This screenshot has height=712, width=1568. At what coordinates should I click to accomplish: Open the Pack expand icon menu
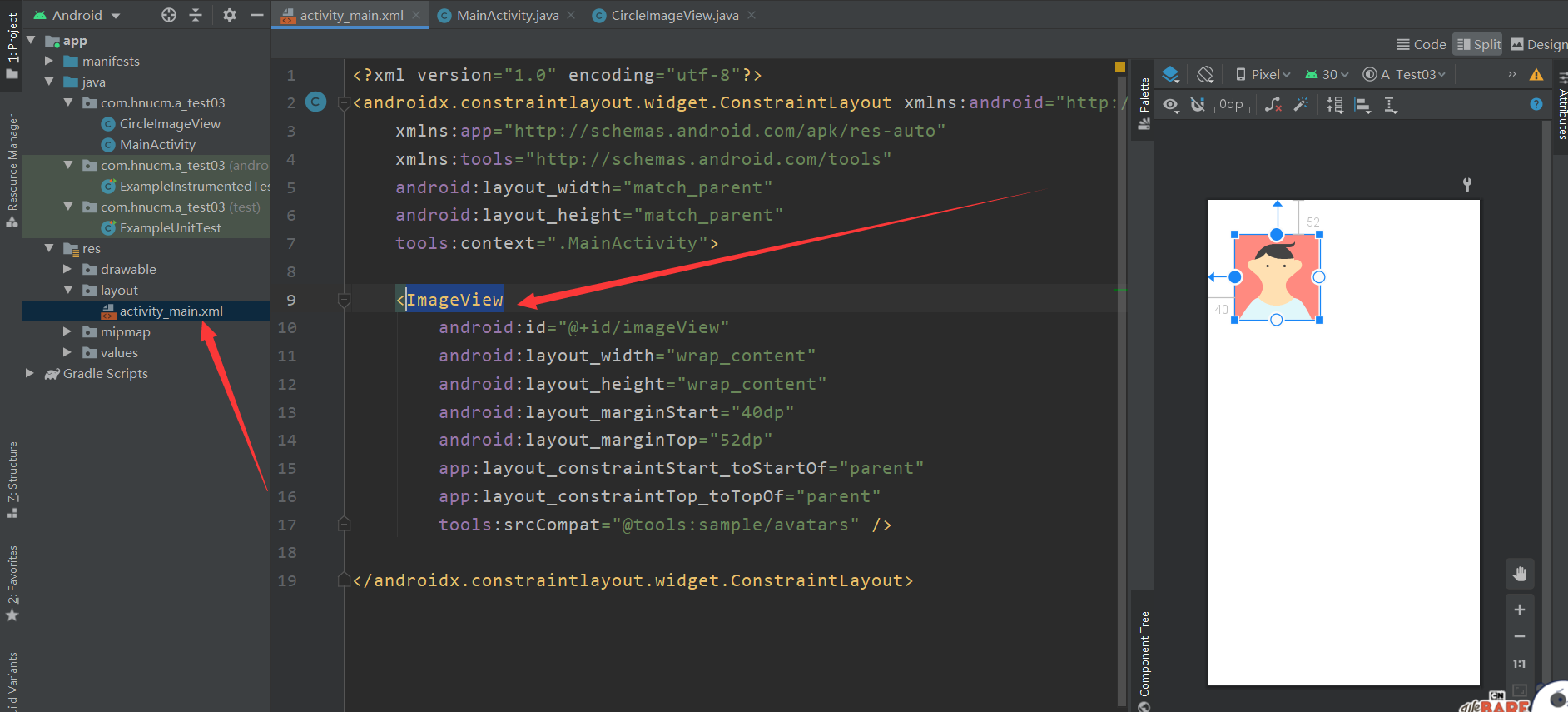[1335, 105]
